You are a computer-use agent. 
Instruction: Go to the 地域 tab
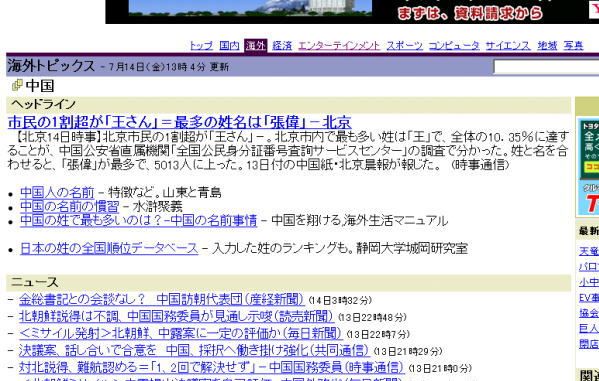[547, 46]
